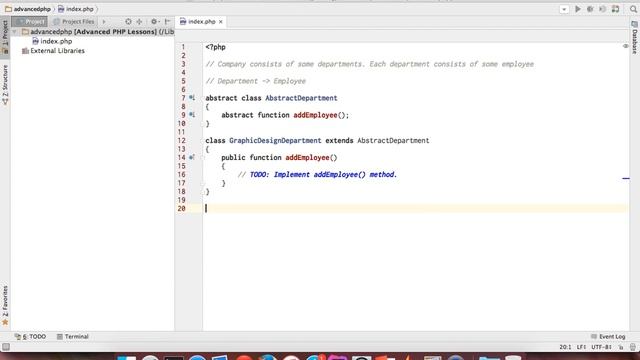Viewport: 640px width, 360px height.
Task: Open the 6: TODO tool window
Action: (31, 336)
